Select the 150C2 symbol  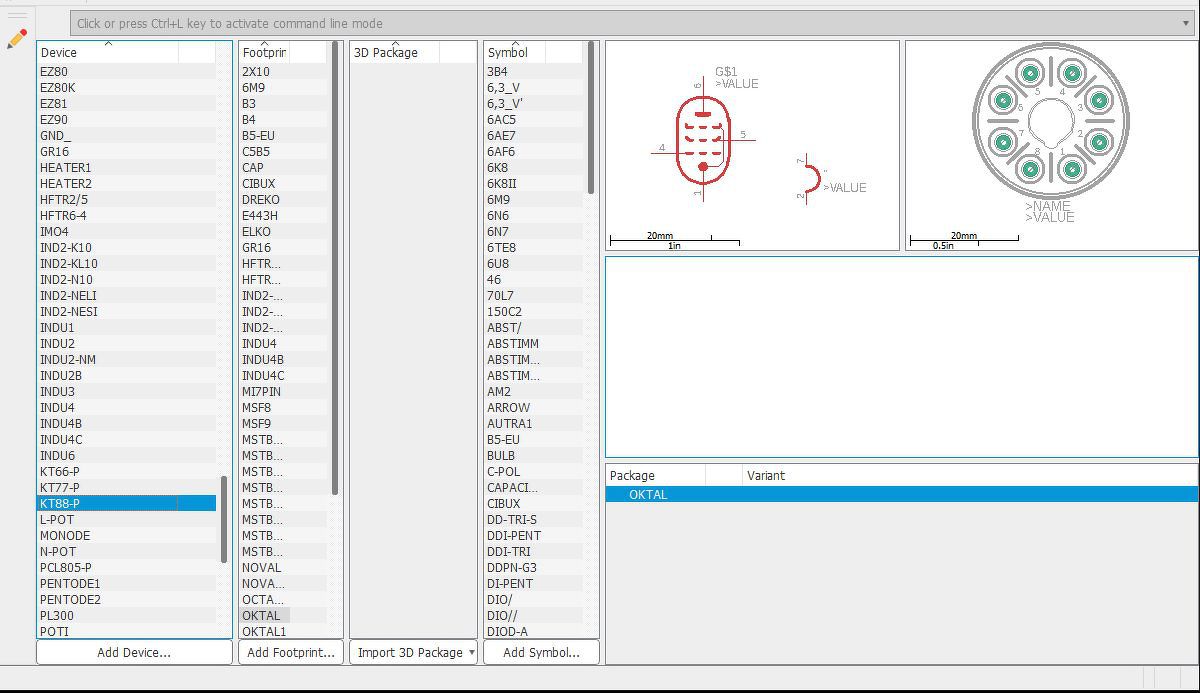tap(533, 311)
